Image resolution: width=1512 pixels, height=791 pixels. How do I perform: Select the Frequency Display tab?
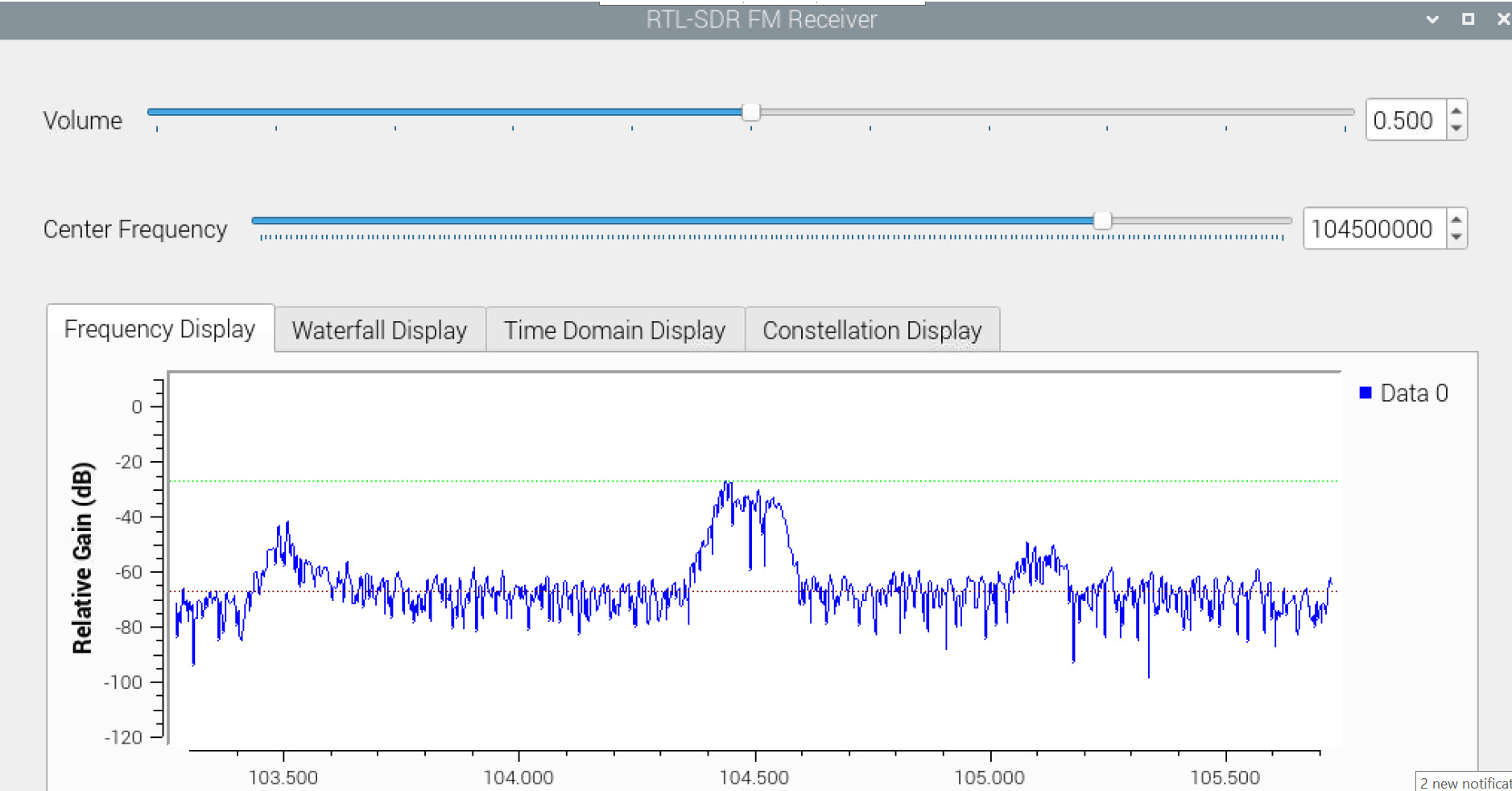159,328
